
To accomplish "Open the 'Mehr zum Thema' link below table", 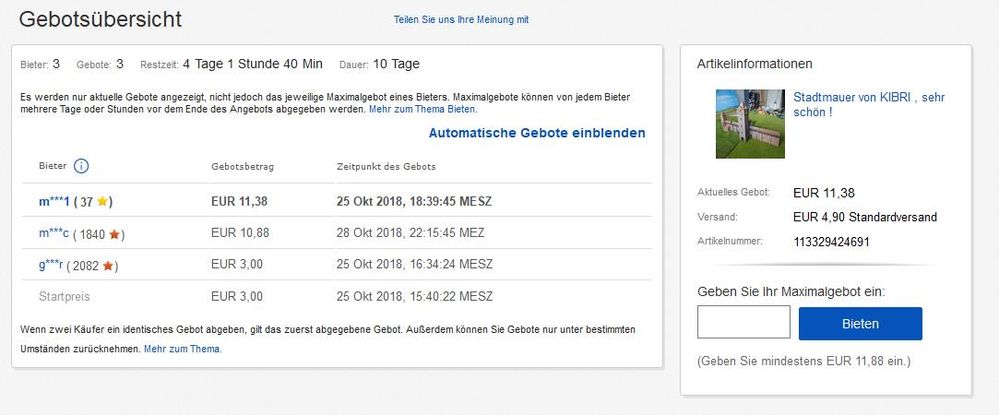I will [x=182, y=349].
